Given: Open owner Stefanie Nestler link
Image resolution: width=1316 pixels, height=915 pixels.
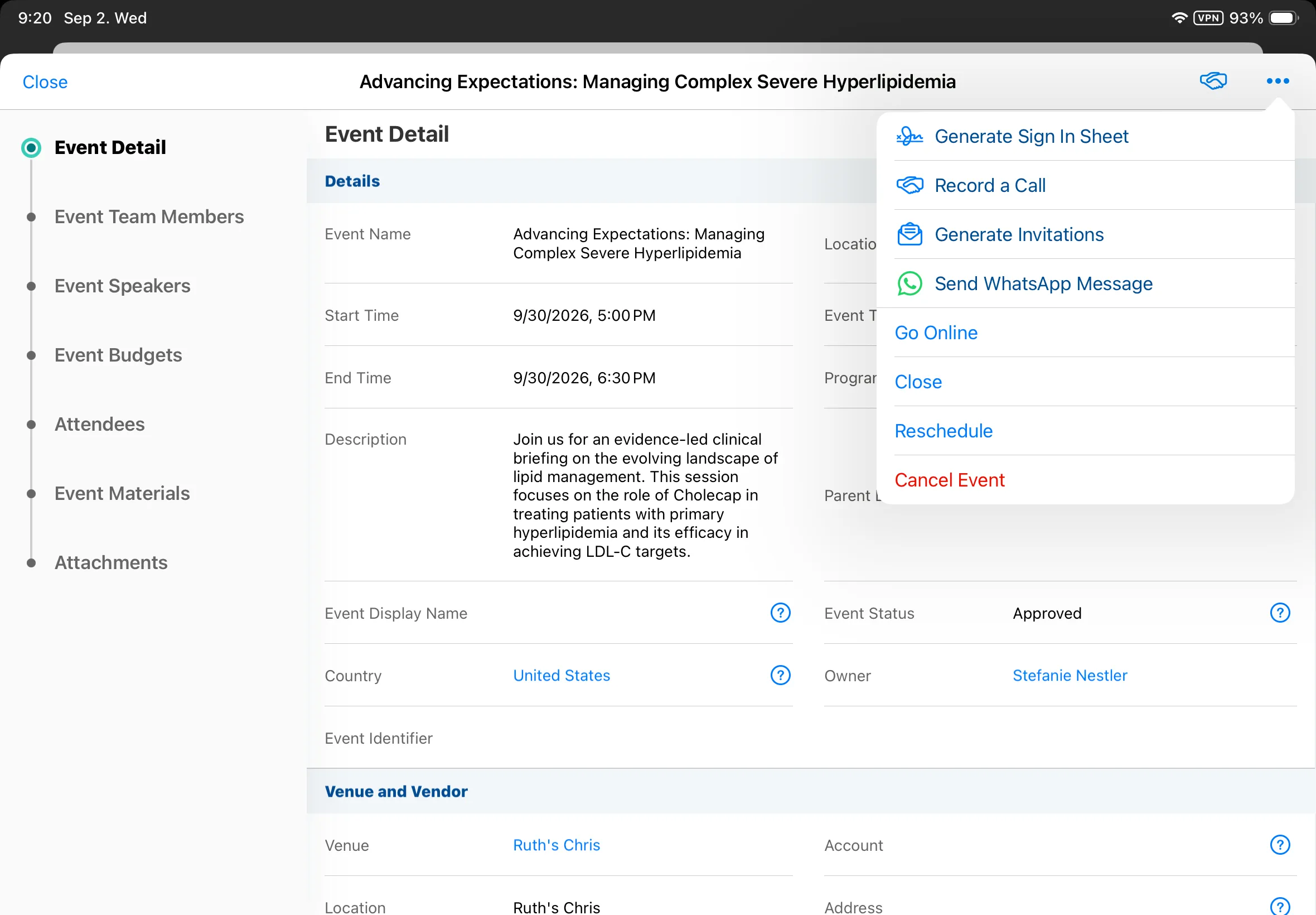Looking at the screenshot, I should [x=1070, y=675].
